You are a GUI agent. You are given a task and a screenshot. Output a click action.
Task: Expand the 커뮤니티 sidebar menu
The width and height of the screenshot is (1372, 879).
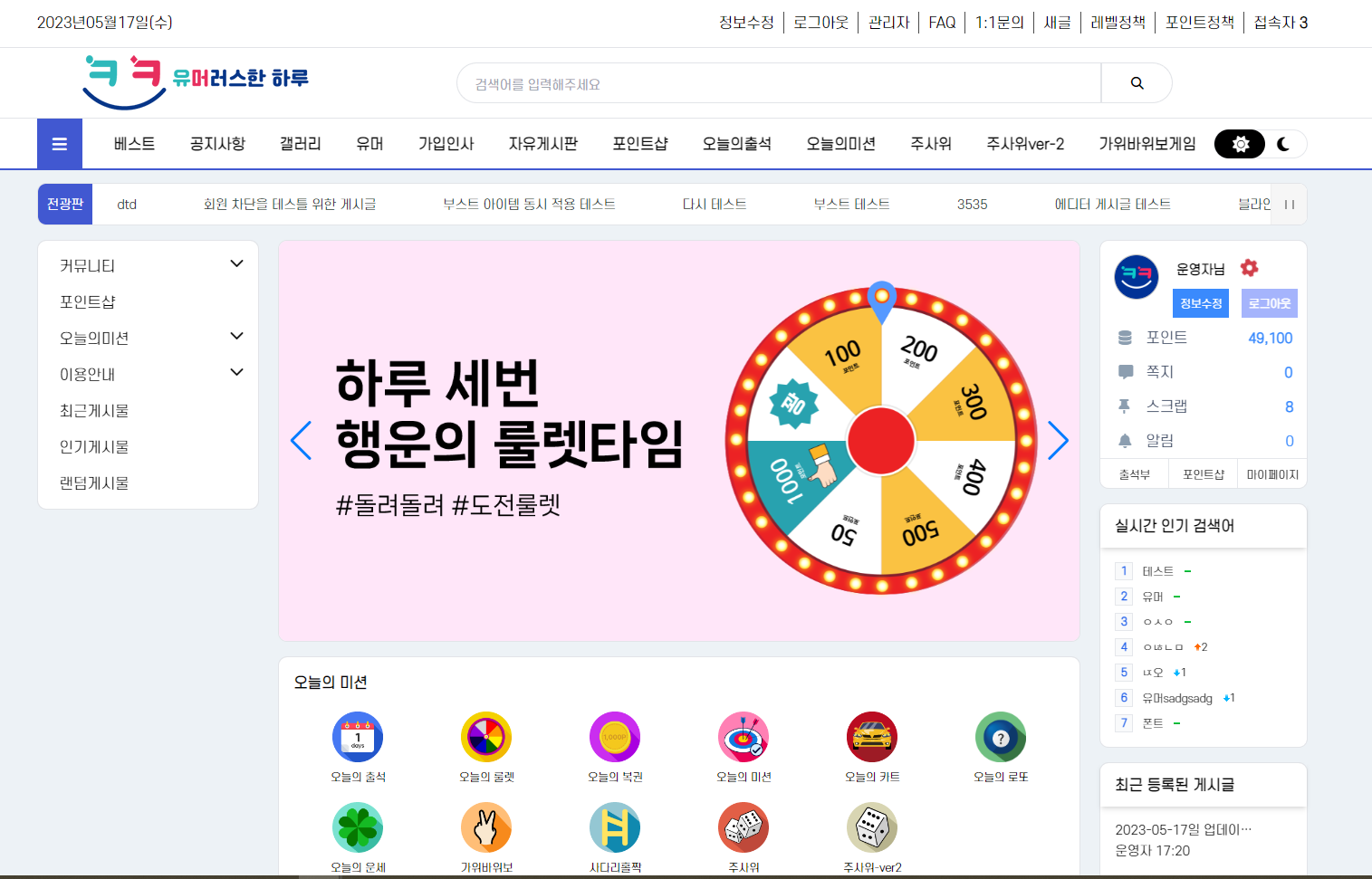(237, 264)
